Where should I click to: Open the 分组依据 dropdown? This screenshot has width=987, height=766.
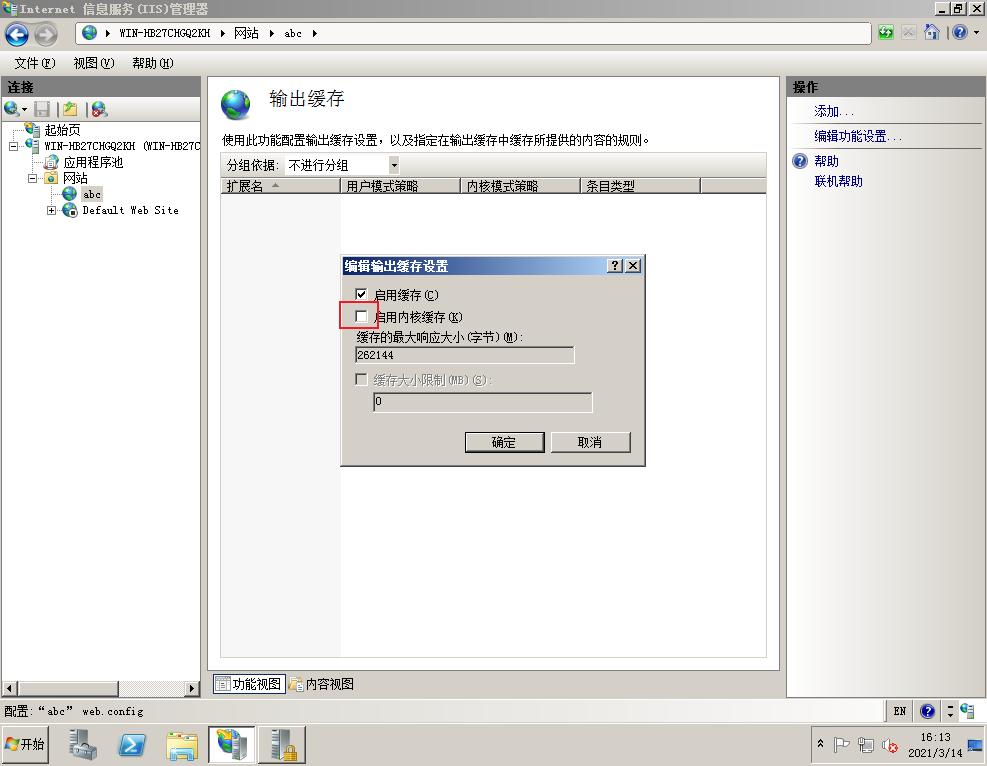[394, 164]
